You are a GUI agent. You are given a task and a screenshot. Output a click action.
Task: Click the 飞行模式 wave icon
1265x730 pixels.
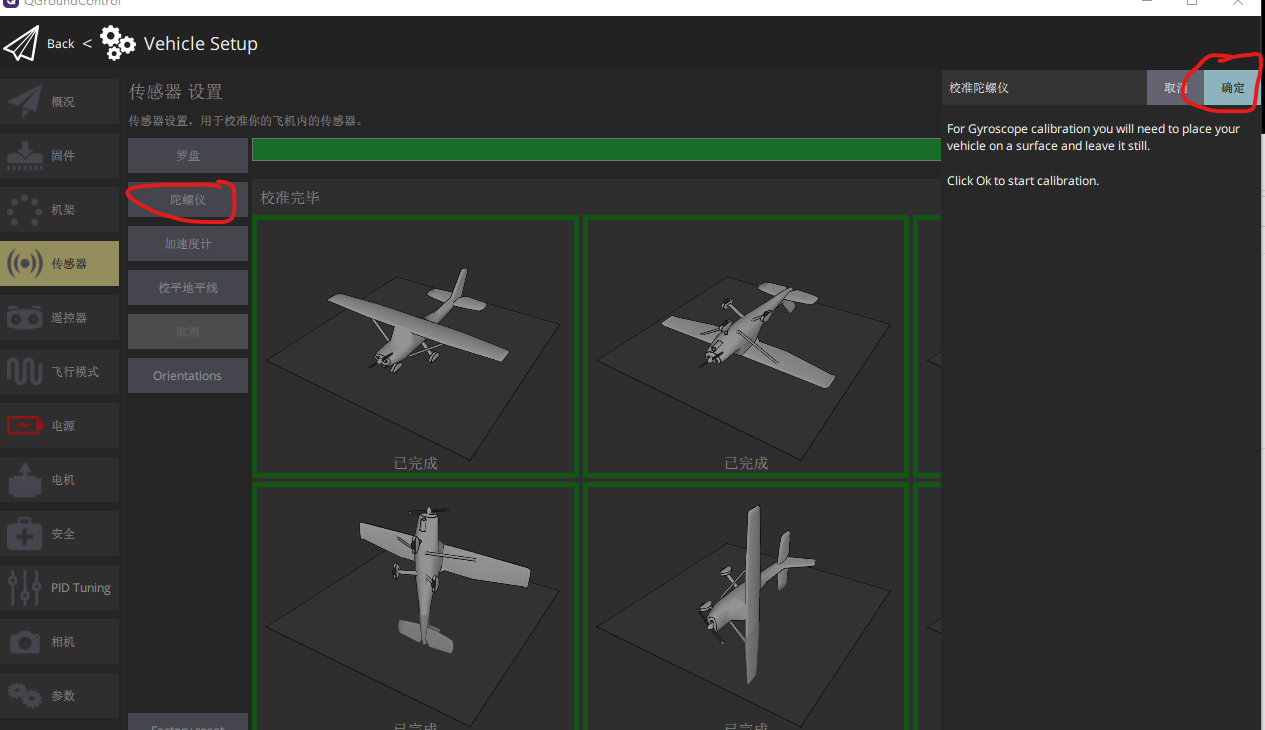(25, 372)
